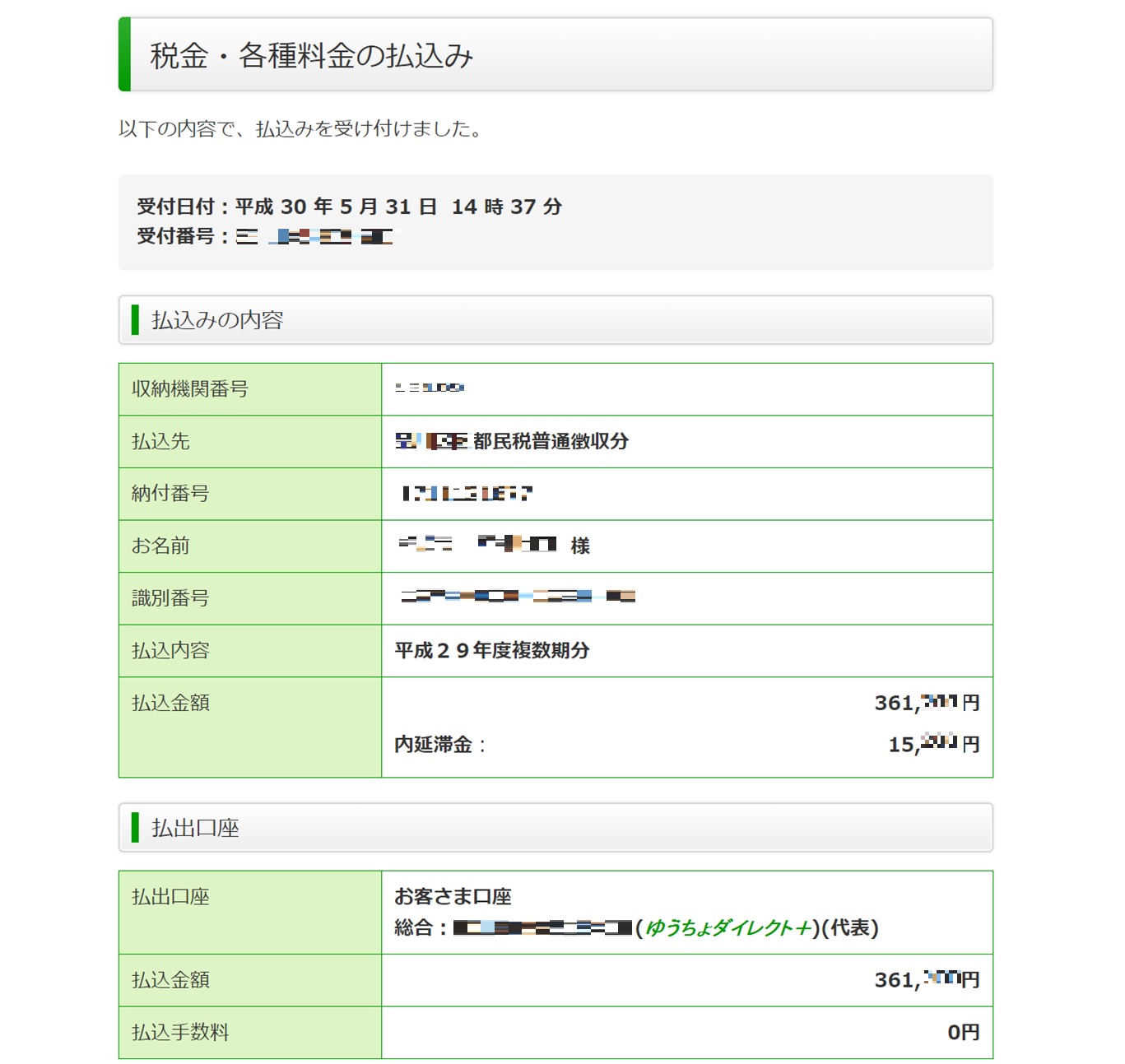Select the 平成29年度複数期分 value text
This screenshot has height=1064, width=1125.
pos(491,651)
